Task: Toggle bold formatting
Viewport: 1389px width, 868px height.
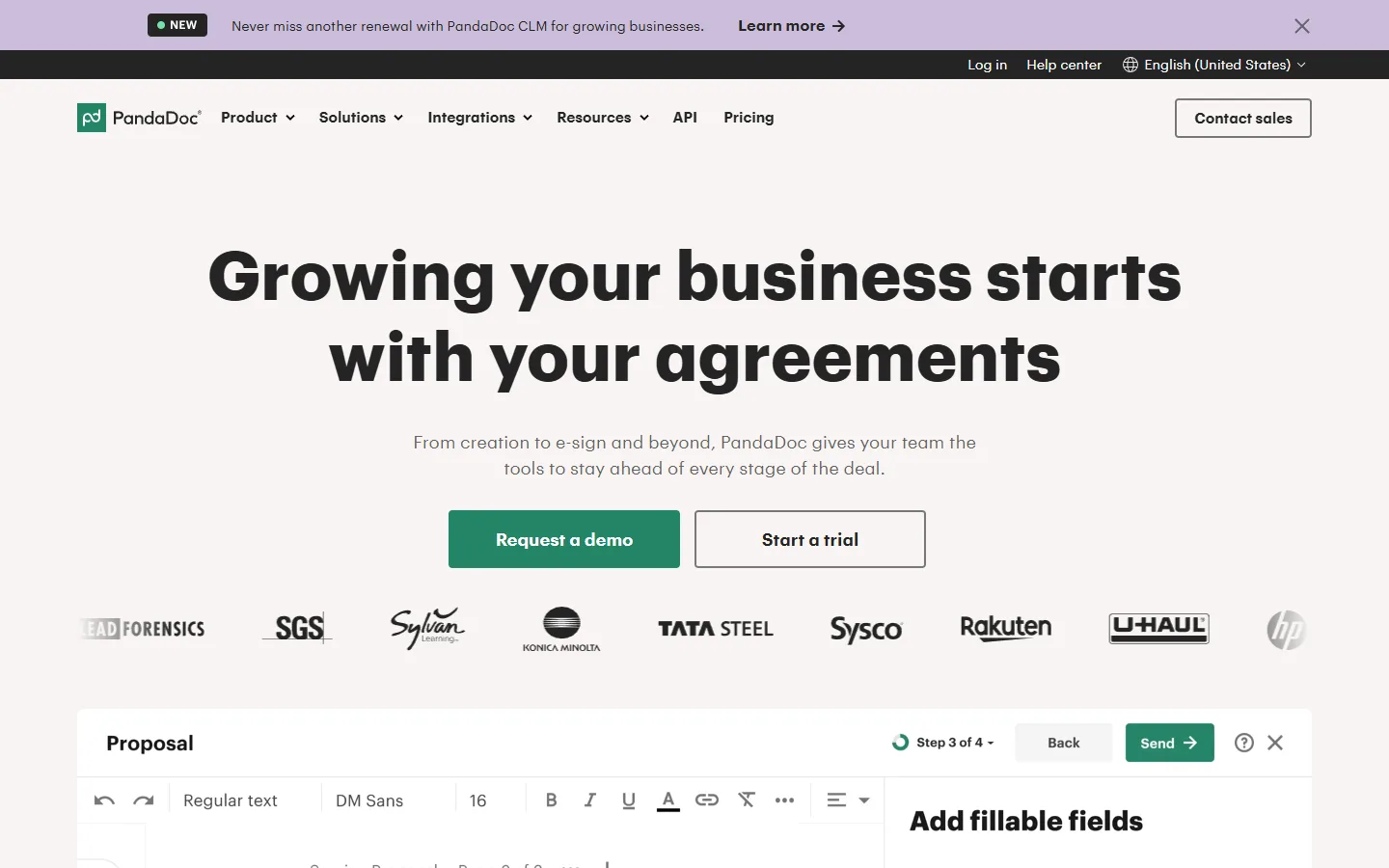Action: pyautogui.click(x=552, y=800)
